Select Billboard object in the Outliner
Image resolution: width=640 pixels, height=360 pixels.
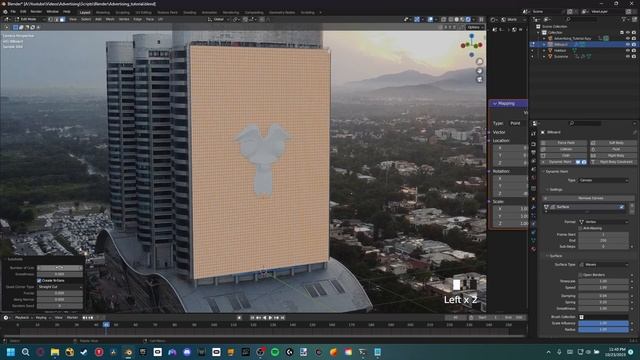(561, 44)
